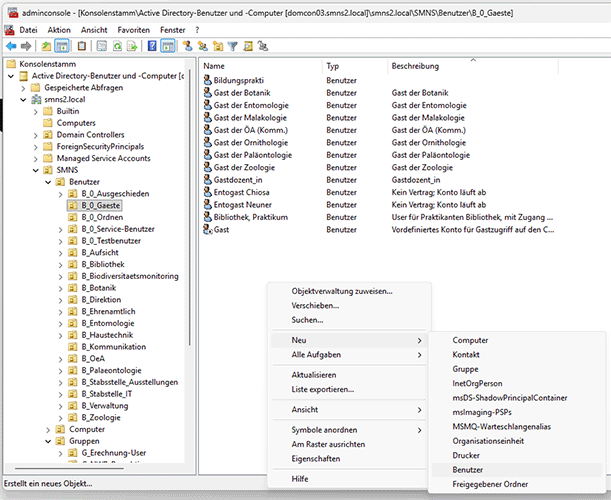This screenshot has width=611, height=500.
Task: Sort list by the Typ column header
Action: (333, 65)
